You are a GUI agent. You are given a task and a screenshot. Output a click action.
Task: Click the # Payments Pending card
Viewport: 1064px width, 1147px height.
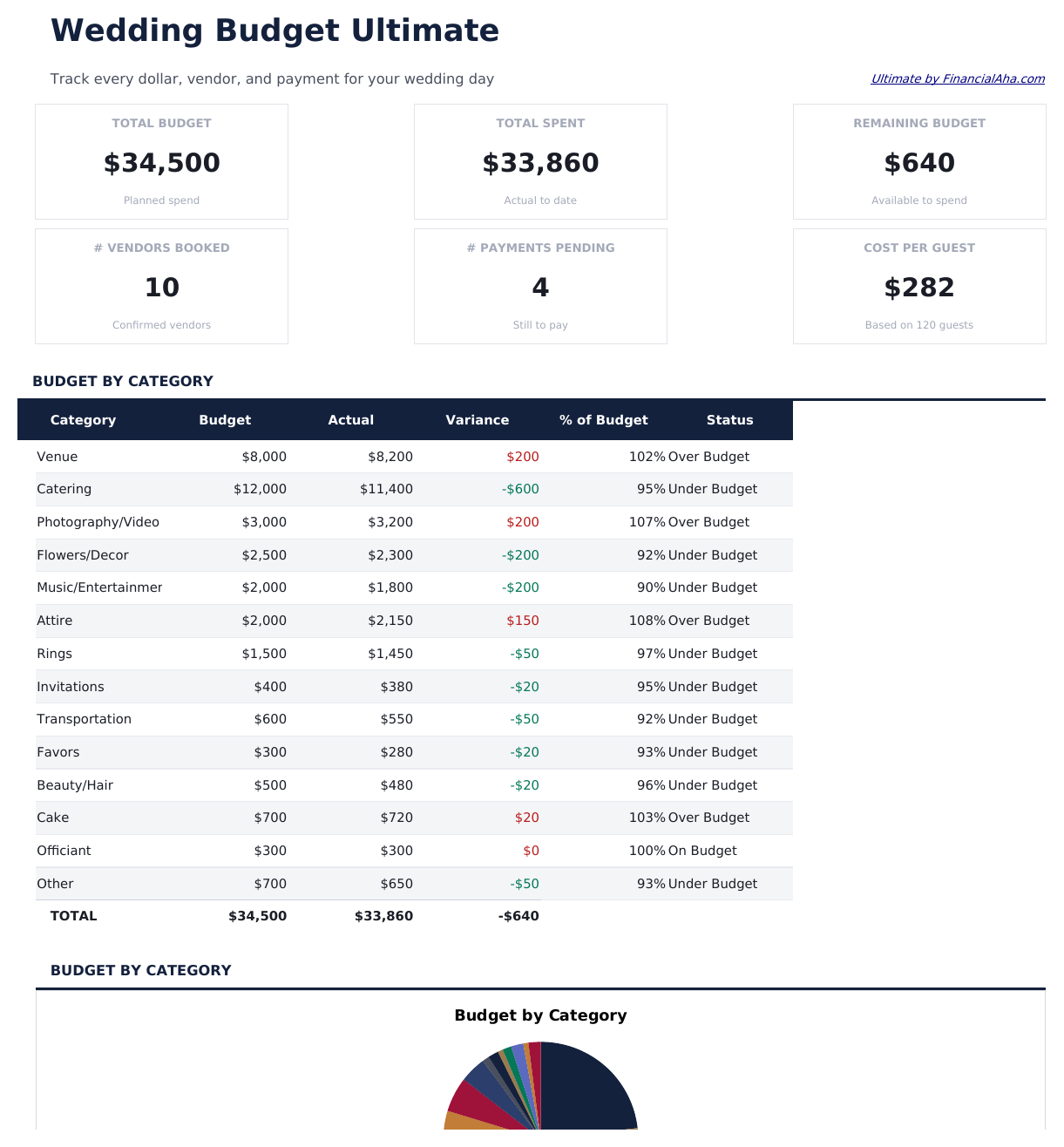tap(540, 286)
